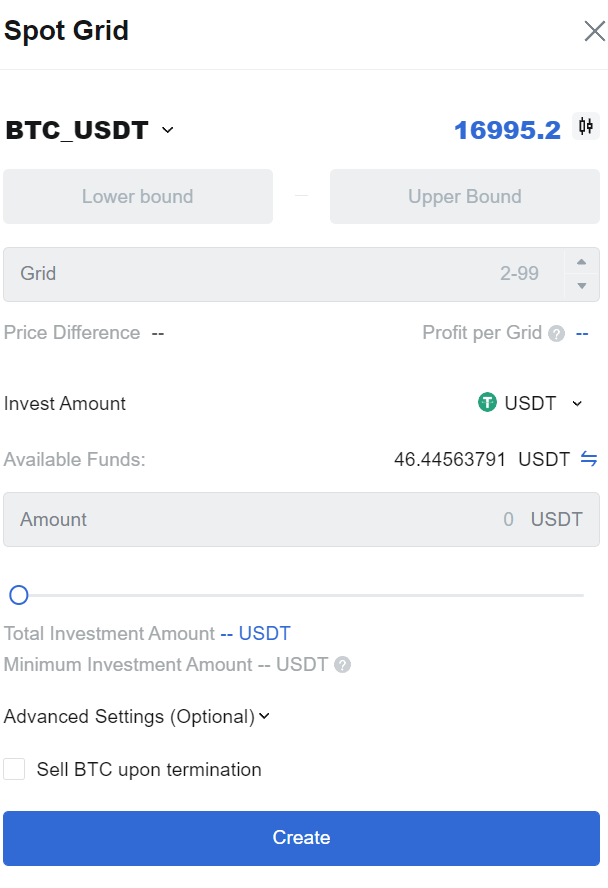Increase grid count with up arrow

click(581, 262)
